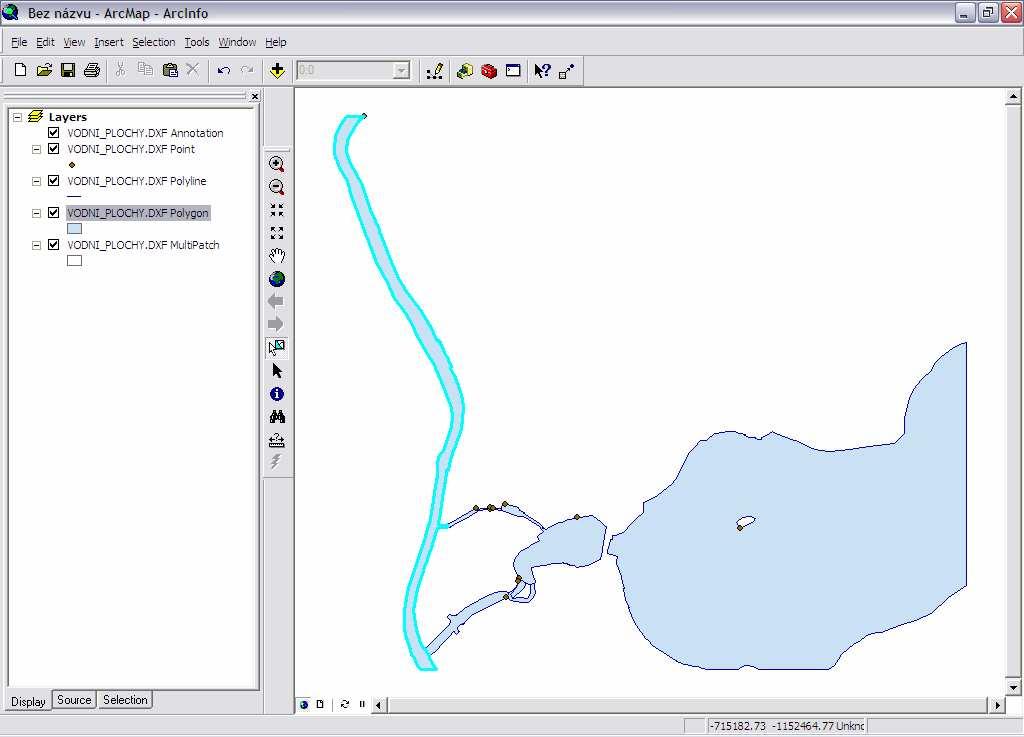This screenshot has height=737, width=1024.
Task: Click the vertical scrollbar up arrow
Action: pos(1012,97)
